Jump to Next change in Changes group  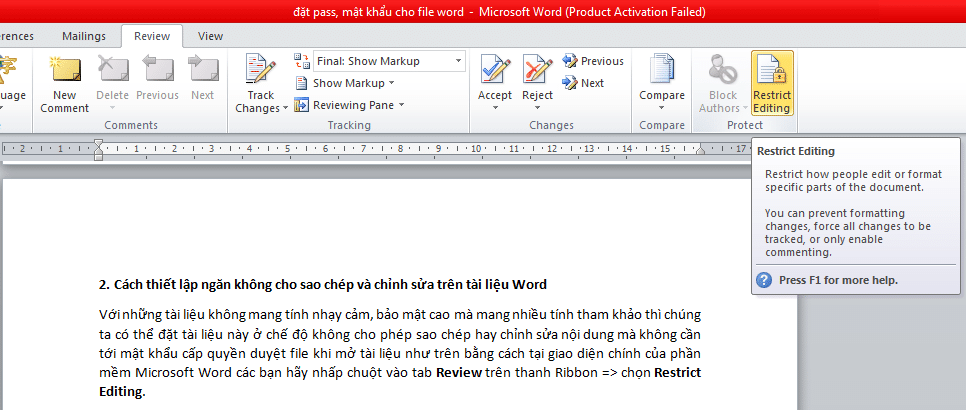click(x=583, y=83)
